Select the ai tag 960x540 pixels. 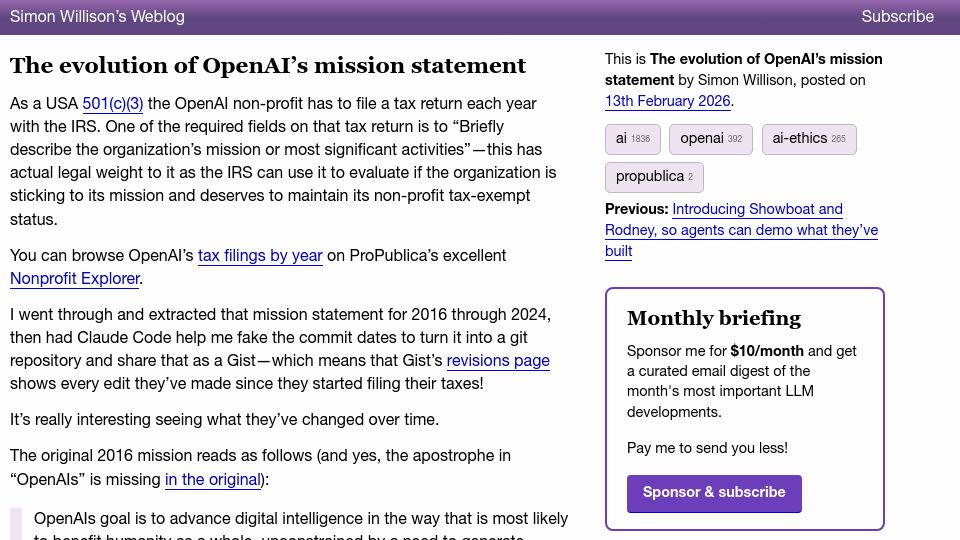pyautogui.click(x=633, y=139)
